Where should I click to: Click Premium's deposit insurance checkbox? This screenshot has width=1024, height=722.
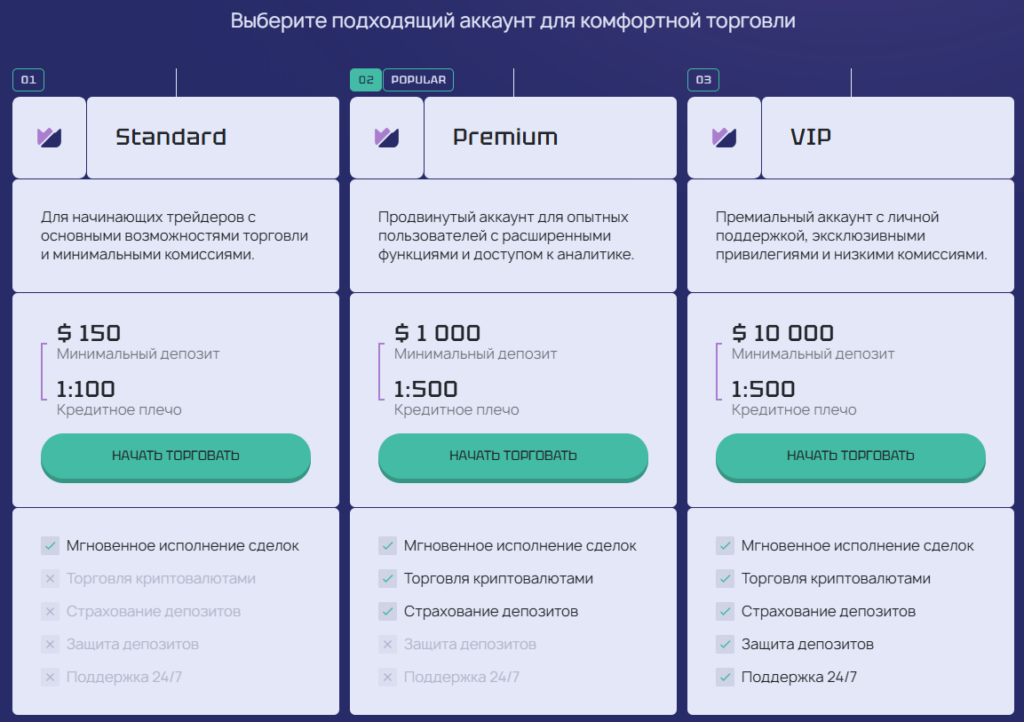(387, 612)
